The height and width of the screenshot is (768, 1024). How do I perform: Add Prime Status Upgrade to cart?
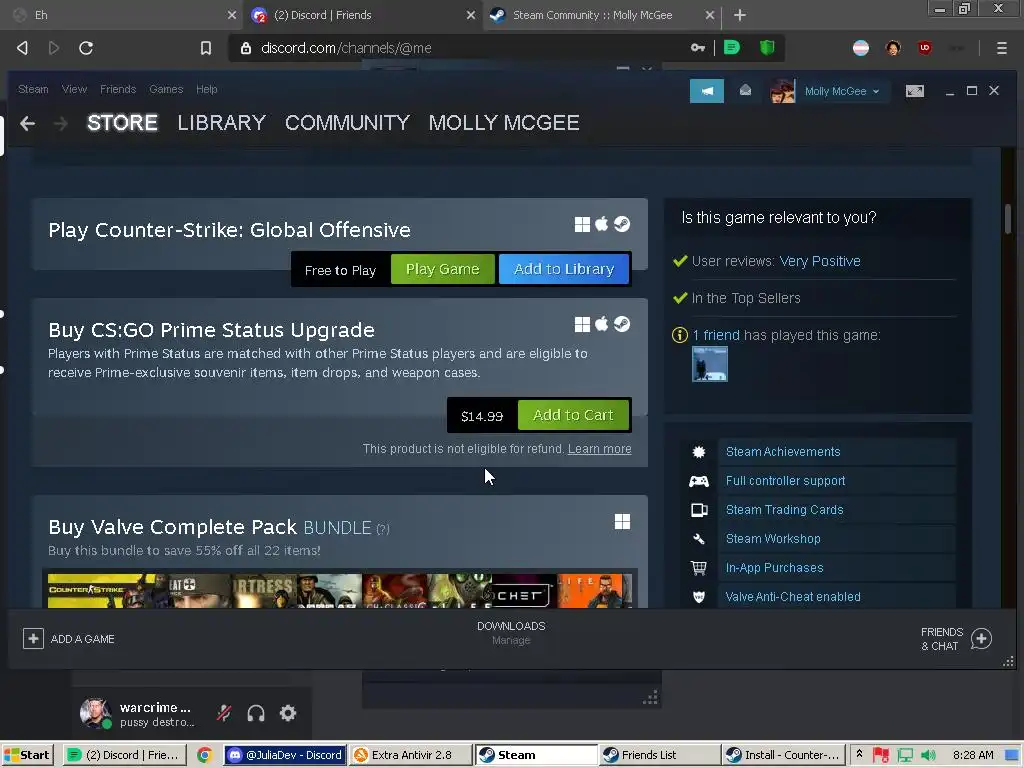pyautogui.click(x=573, y=415)
